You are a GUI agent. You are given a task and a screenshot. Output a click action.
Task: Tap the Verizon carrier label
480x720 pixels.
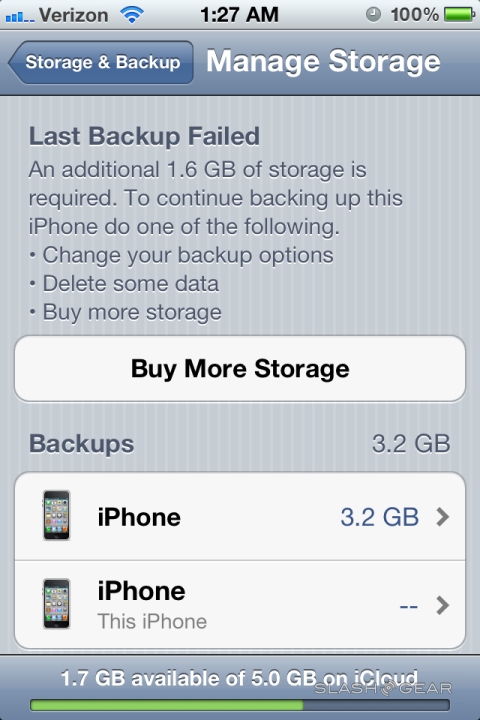pos(74,15)
